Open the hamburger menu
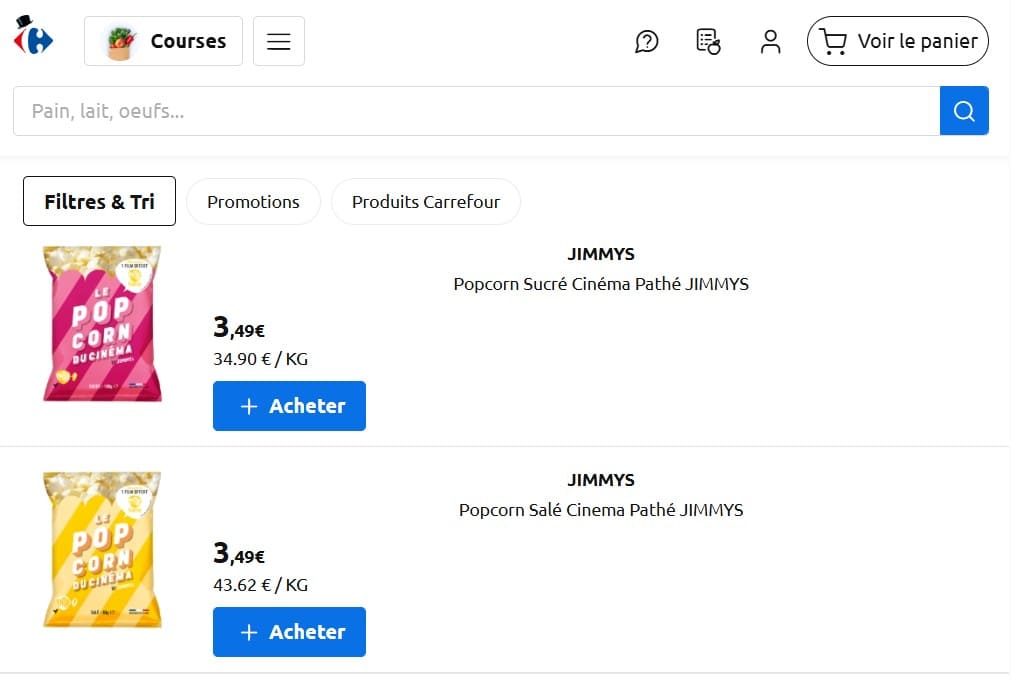Image resolution: width=1011 pixels, height=682 pixels. coord(279,41)
